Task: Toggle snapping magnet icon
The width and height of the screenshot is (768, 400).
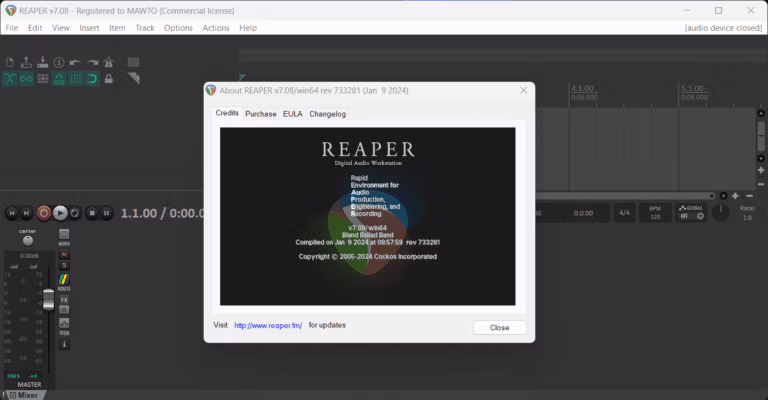Action: tap(92, 79)
